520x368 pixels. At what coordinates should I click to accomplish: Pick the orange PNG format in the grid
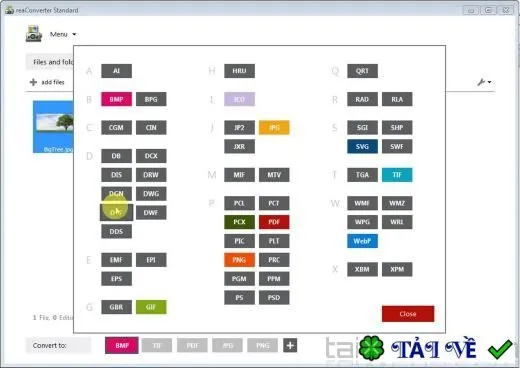point(239,260)
